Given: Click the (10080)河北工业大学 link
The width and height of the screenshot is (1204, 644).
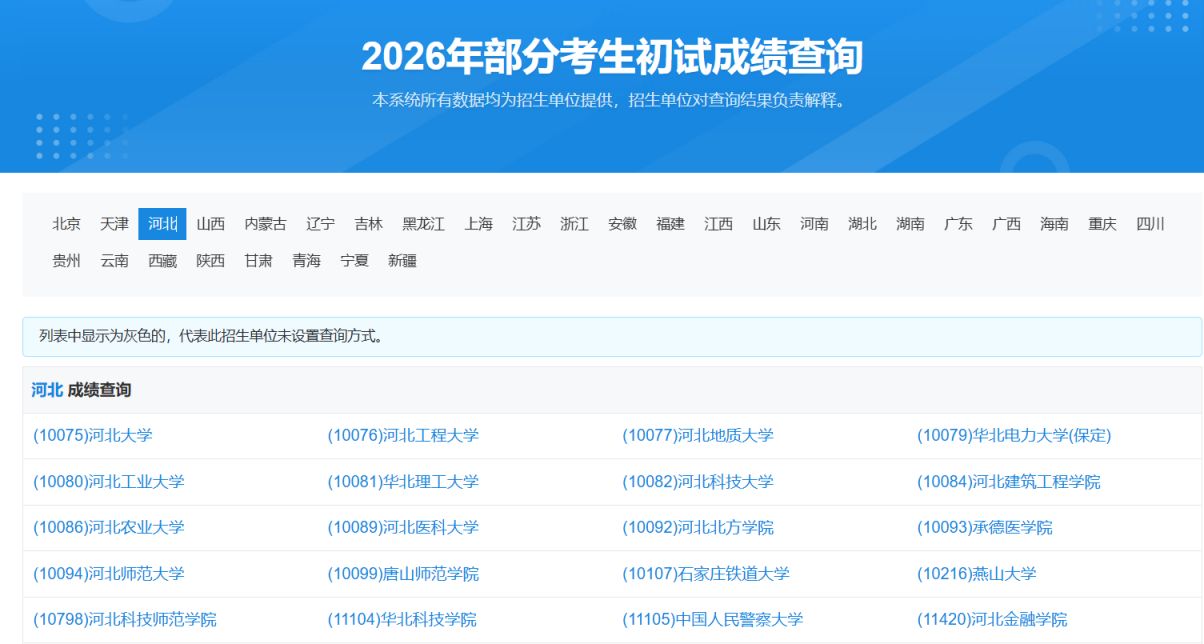Looking at the screenshot, I should click(x=109, y=482).
